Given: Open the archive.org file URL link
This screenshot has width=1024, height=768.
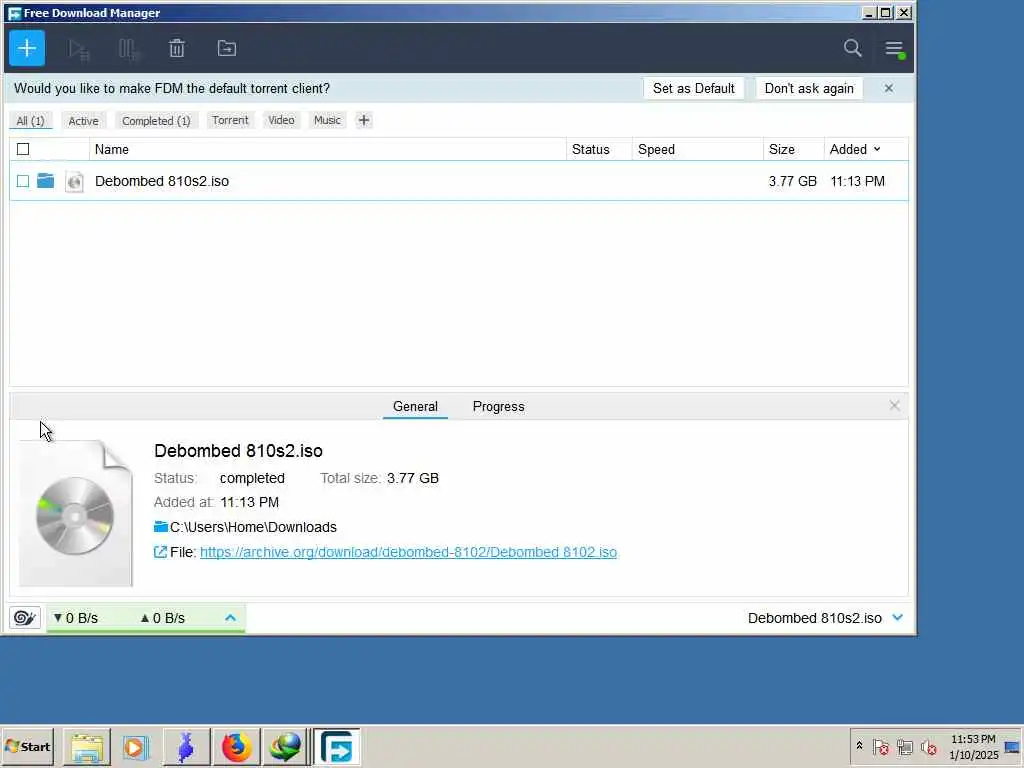Looking at the screenshot, I should [408, 552].
